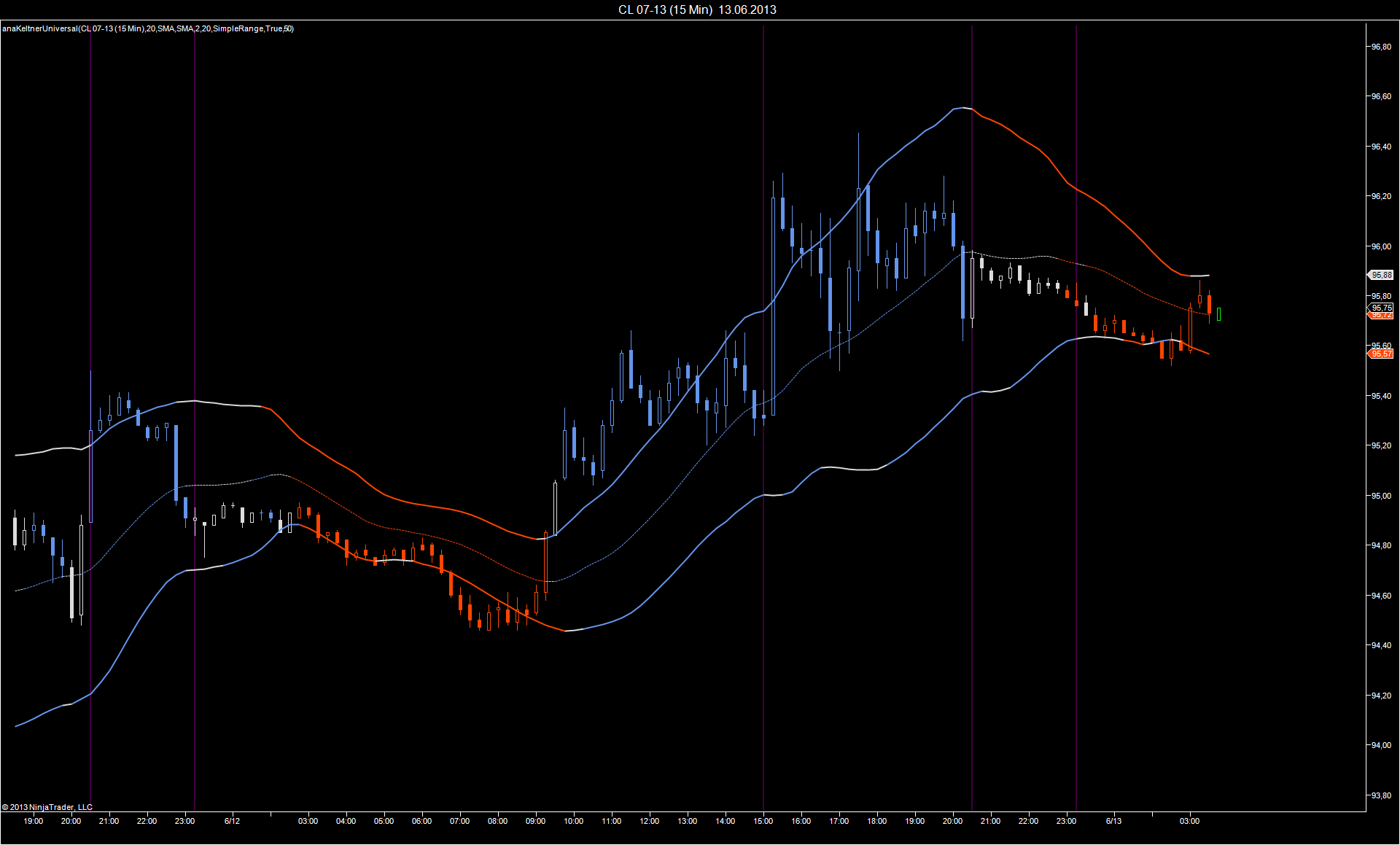
Task: Click the final 03:00 time axis label
Action: tap(1189, 821)
